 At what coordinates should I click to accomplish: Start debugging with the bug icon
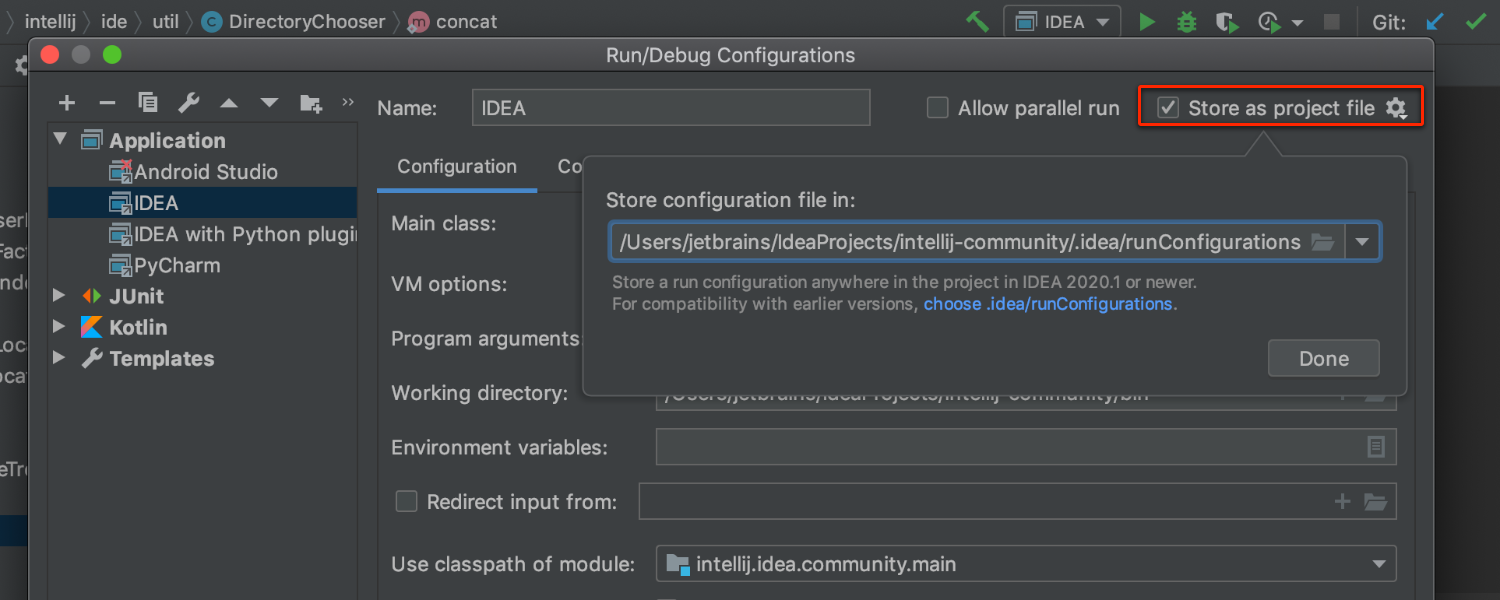click(1186, 21)
